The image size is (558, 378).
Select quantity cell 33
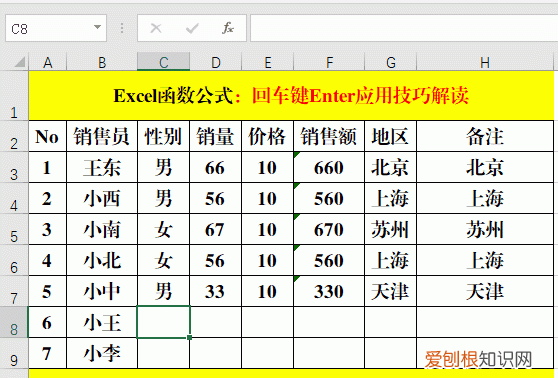pos(216,291)
